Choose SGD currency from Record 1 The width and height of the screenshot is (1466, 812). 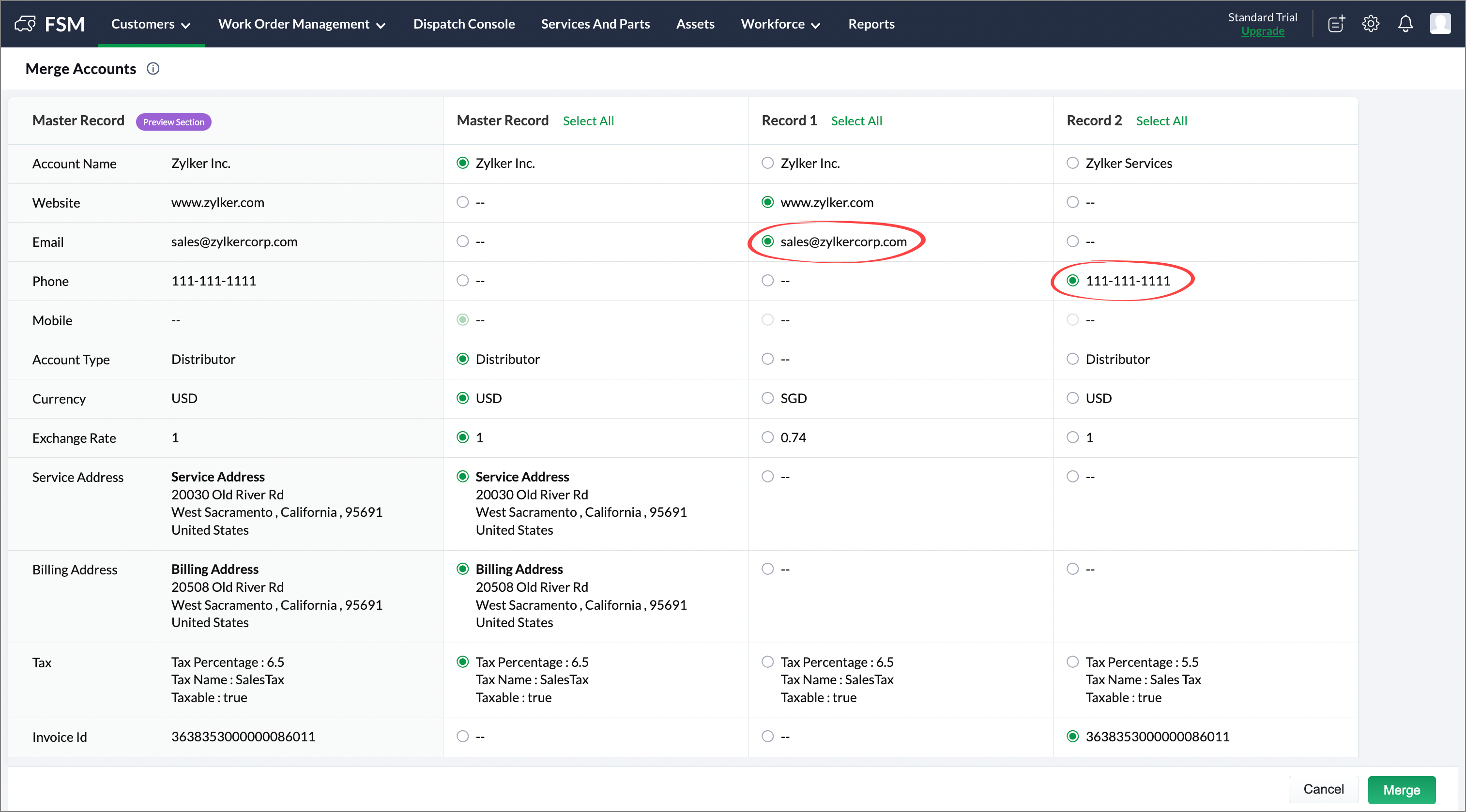(x=767, y=398)
